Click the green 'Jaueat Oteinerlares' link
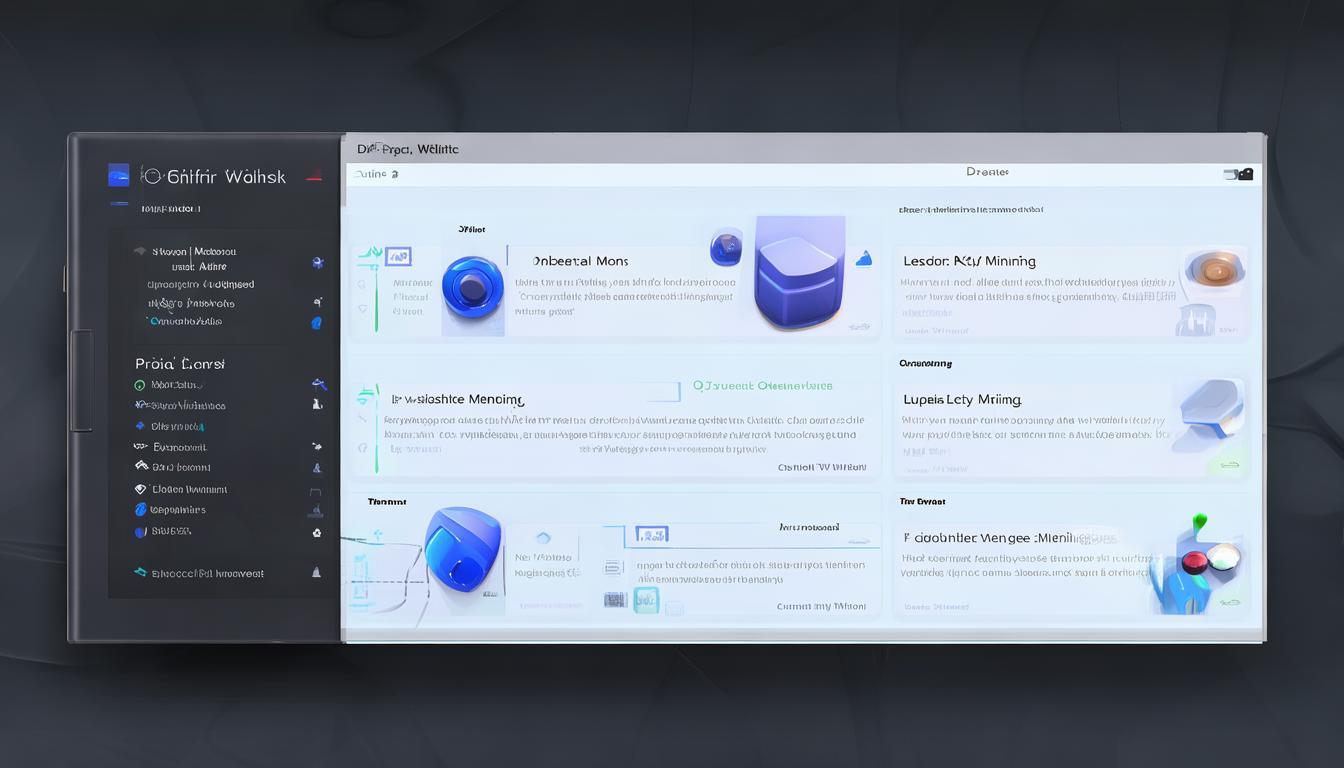The height and width of the screenshot is (768, 1344). pos(763,385)
